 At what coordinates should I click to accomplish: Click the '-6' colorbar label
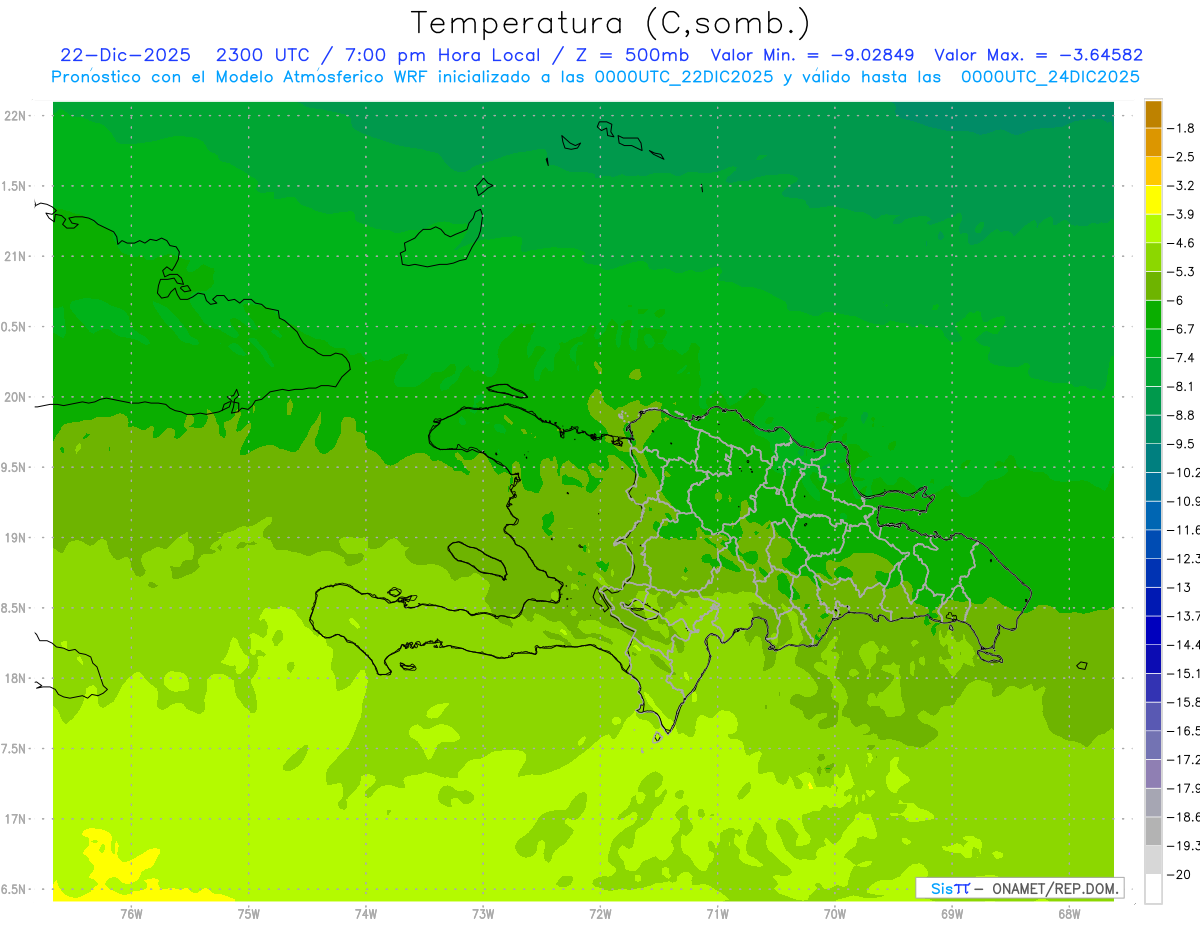[1177, 300]
